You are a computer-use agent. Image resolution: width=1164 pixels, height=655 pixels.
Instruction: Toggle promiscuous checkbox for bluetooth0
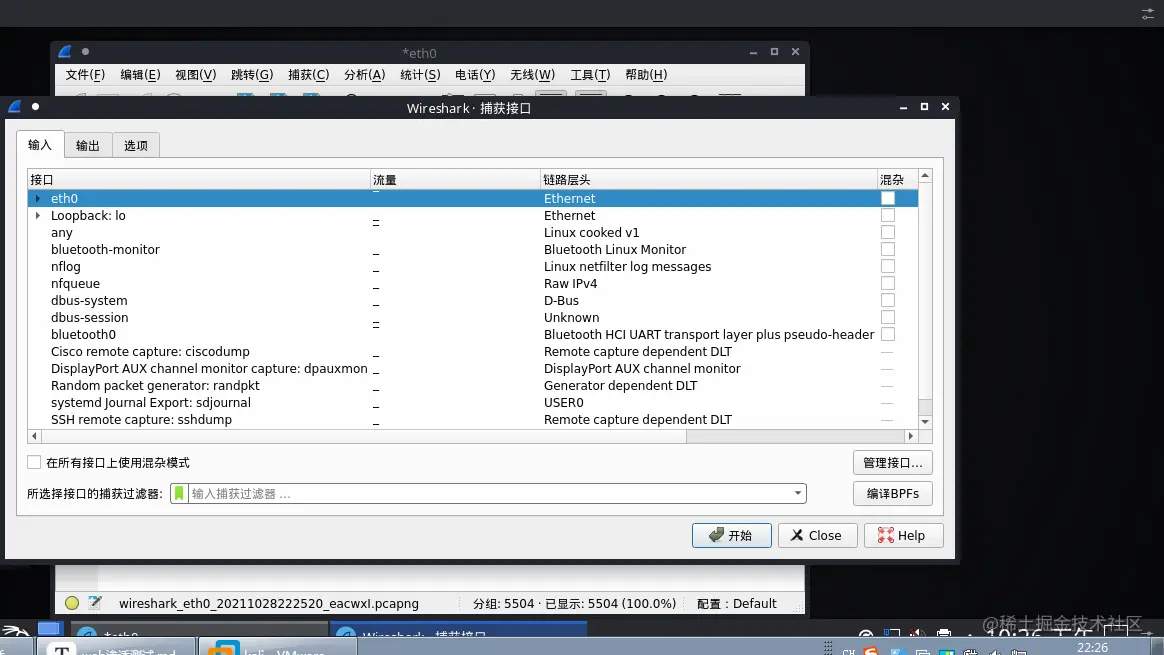[888, 335]
